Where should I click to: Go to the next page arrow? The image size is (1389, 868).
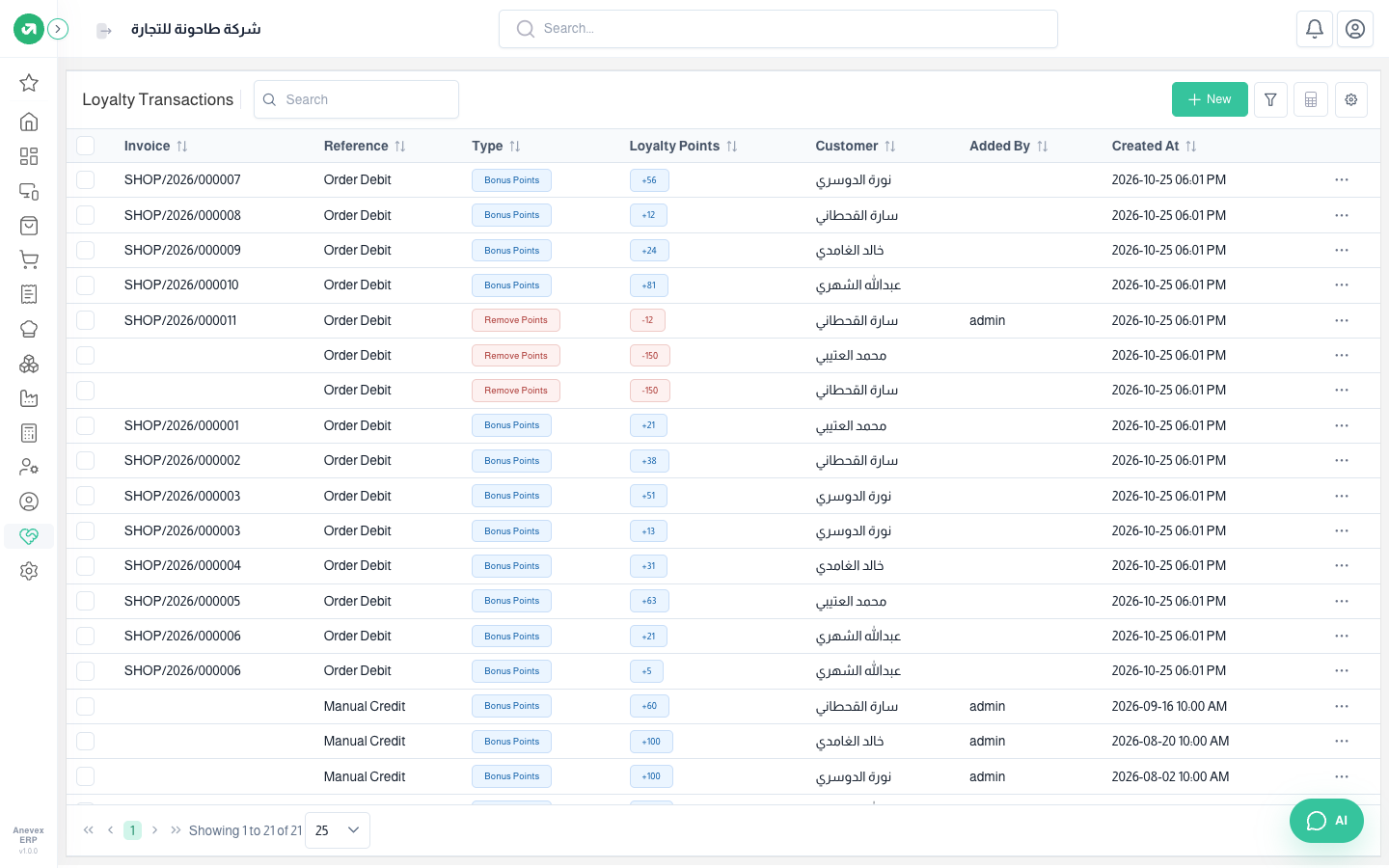pyautogui.click(x=154, y=830)
